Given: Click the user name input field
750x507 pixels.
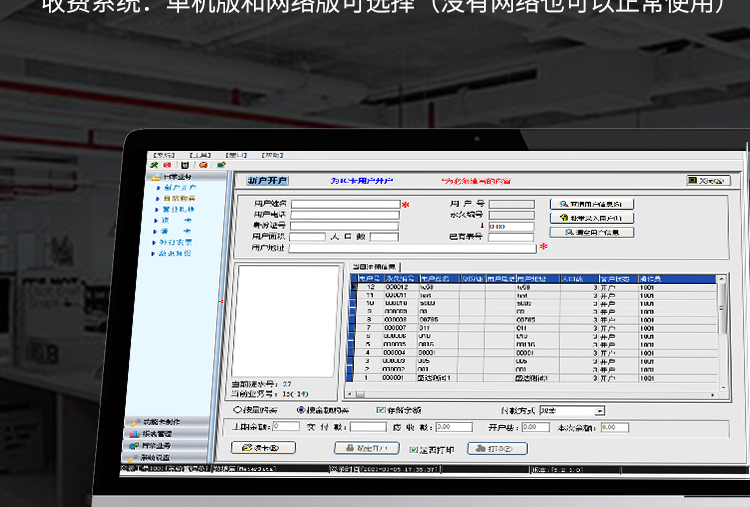Looking at the screenshot, I should tap(345, 204).
